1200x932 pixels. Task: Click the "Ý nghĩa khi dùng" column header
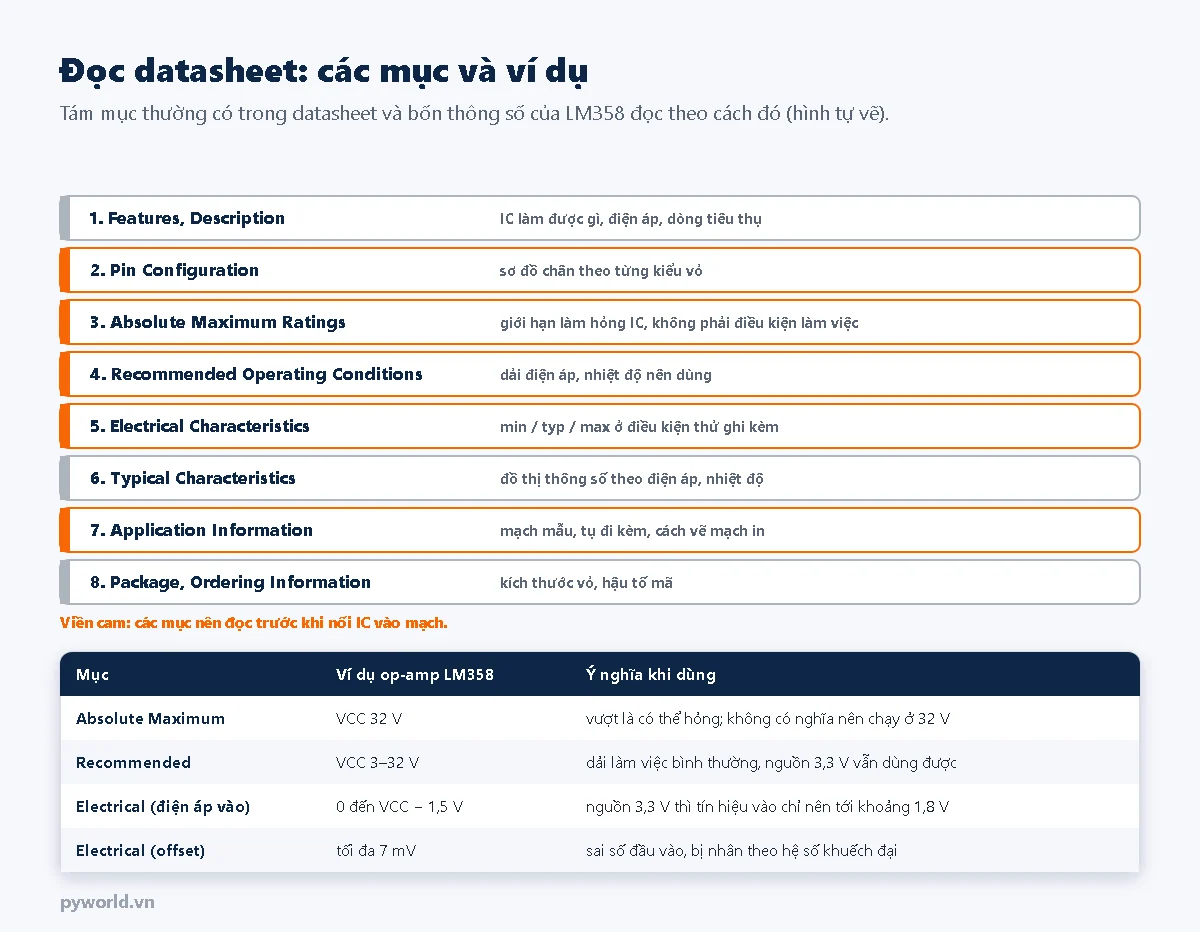[651, 674]
